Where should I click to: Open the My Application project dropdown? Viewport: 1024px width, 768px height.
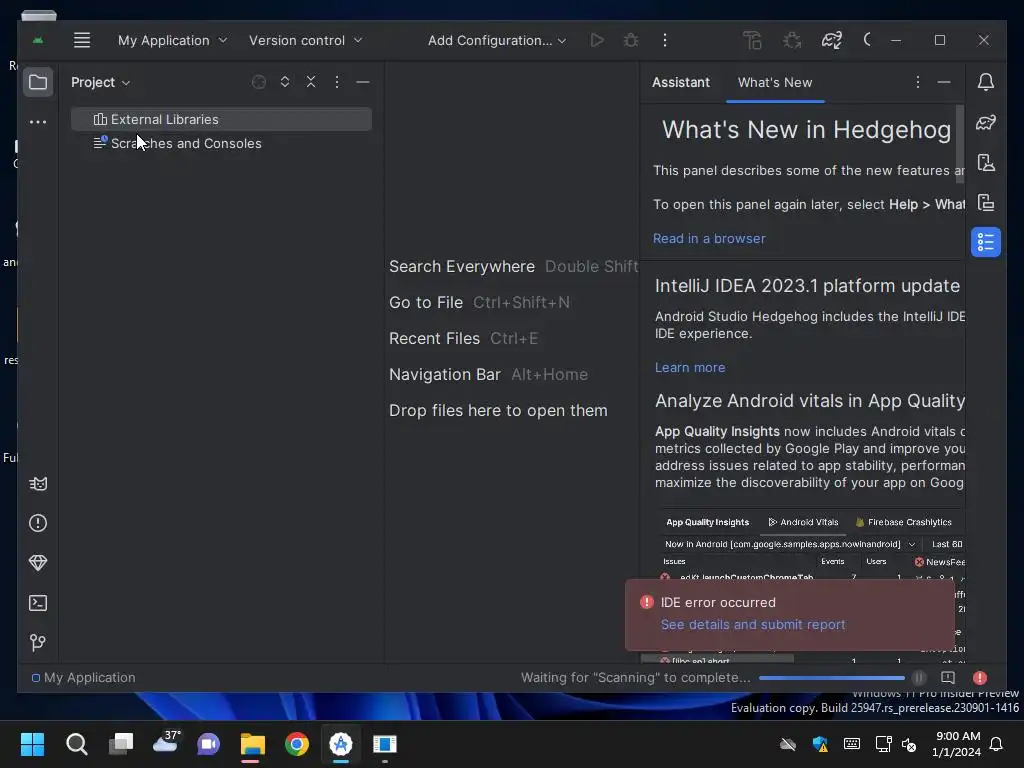[x=172, y=40]
